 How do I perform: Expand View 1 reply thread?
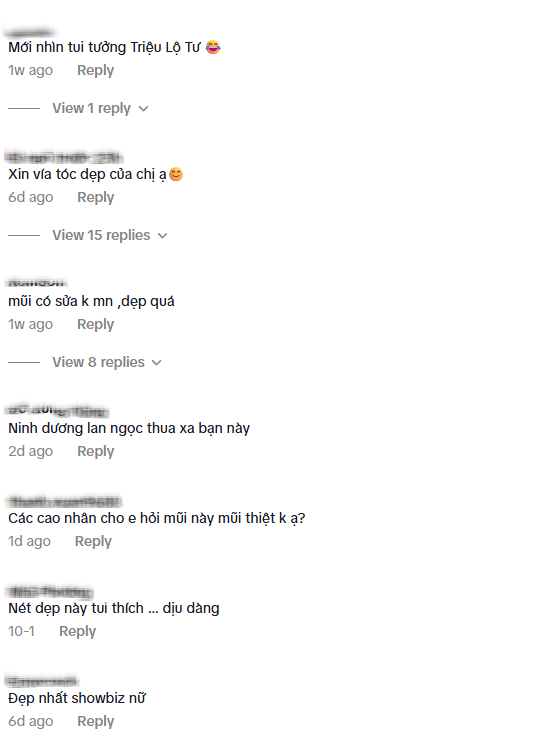(92, 108)
